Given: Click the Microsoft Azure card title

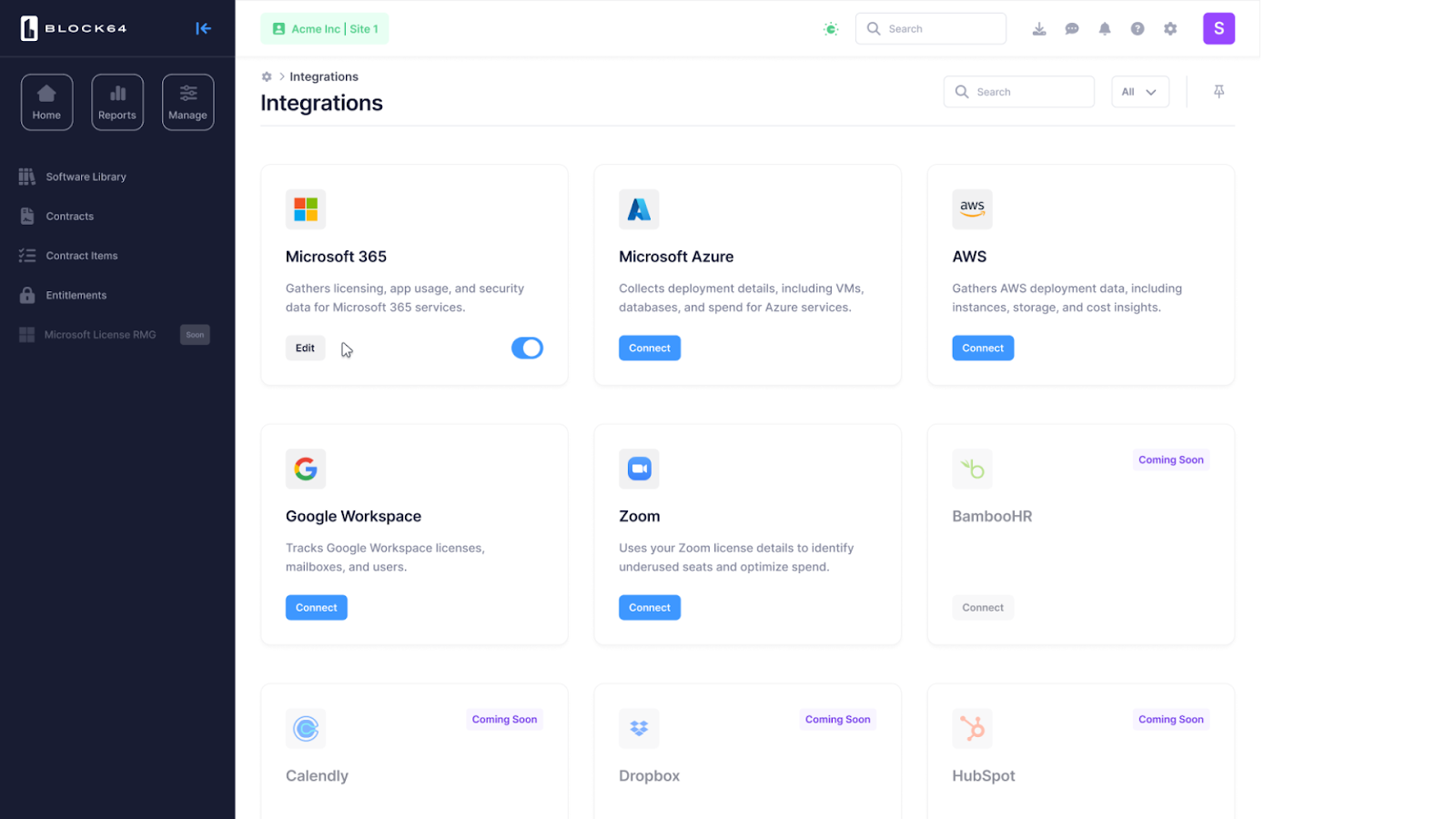Looking at the screenshot, I should pos(676,257).
